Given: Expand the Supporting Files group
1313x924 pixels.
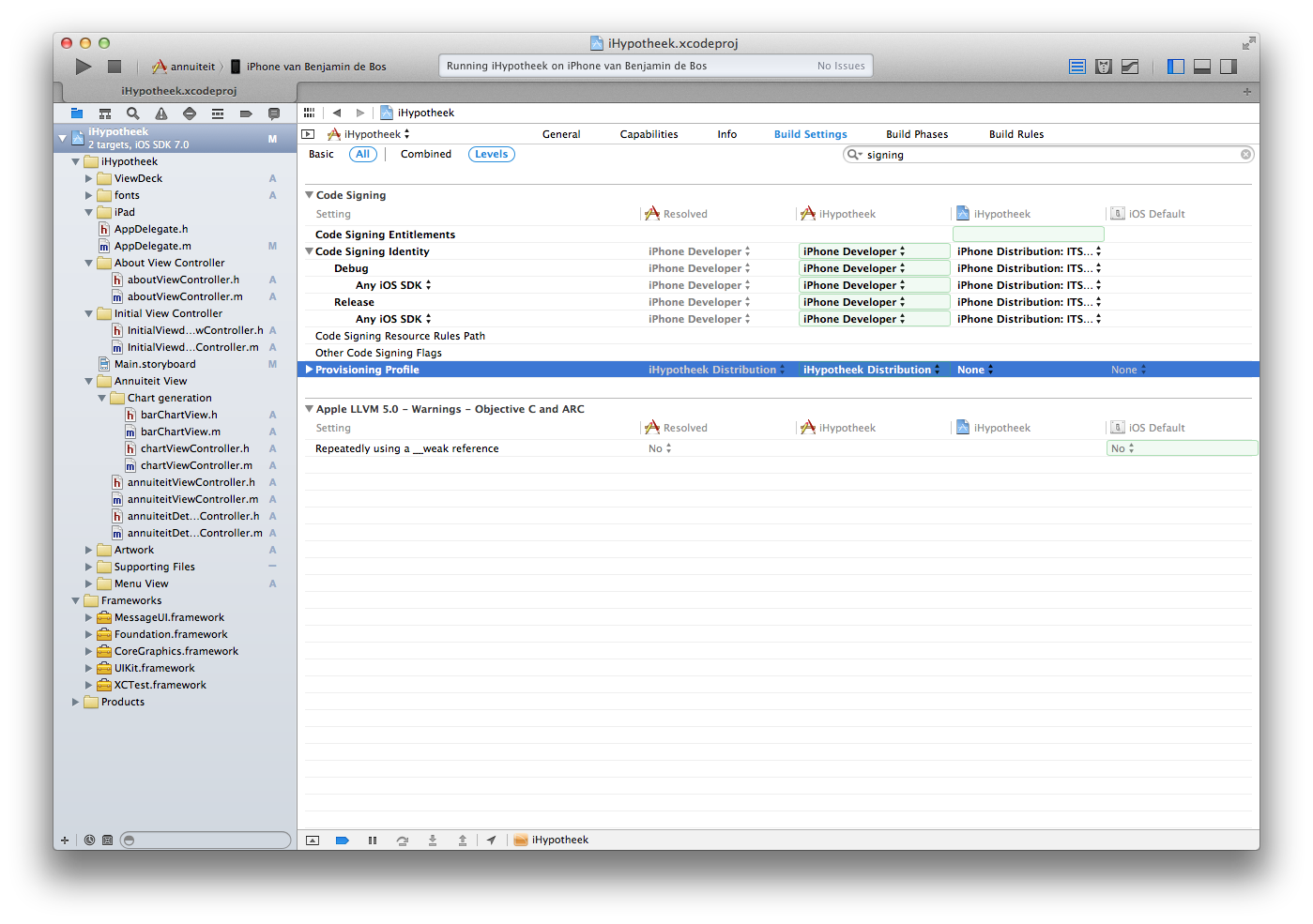Looking at the screenshot, I should [x=89, y=567].
